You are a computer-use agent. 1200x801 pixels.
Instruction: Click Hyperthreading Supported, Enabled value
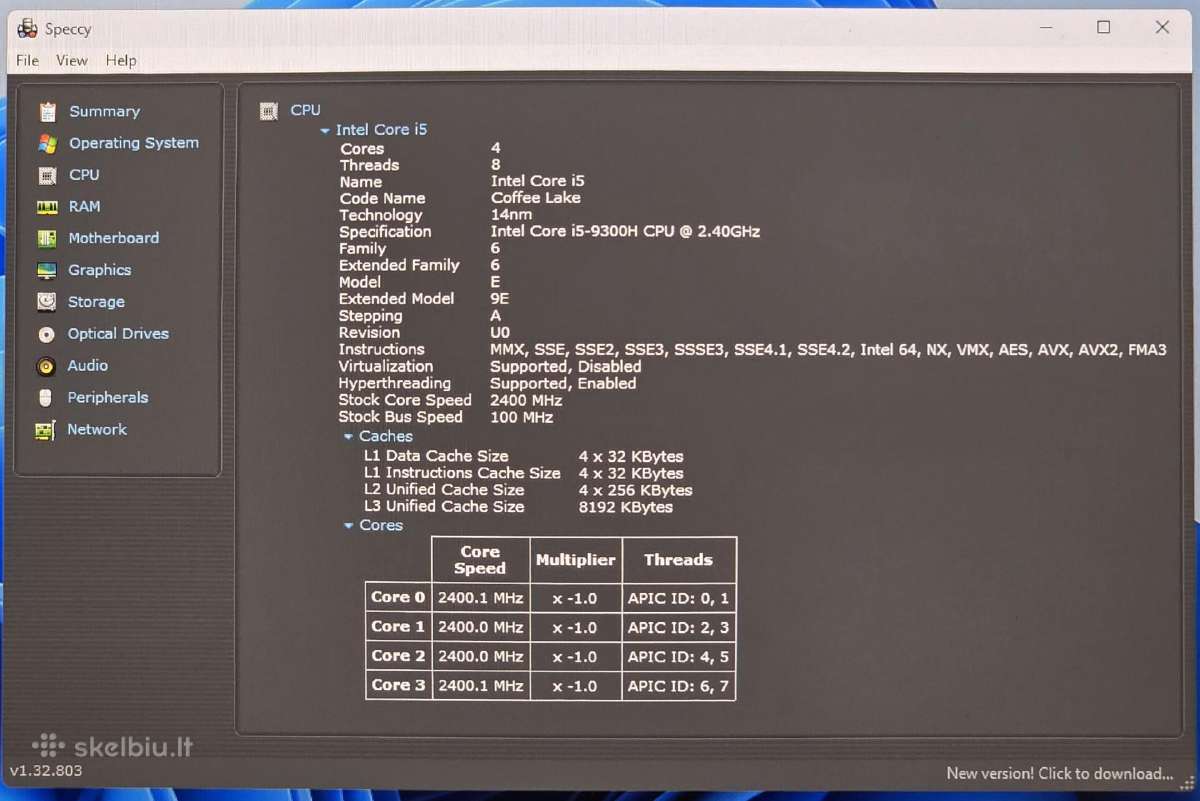point(562,384)
